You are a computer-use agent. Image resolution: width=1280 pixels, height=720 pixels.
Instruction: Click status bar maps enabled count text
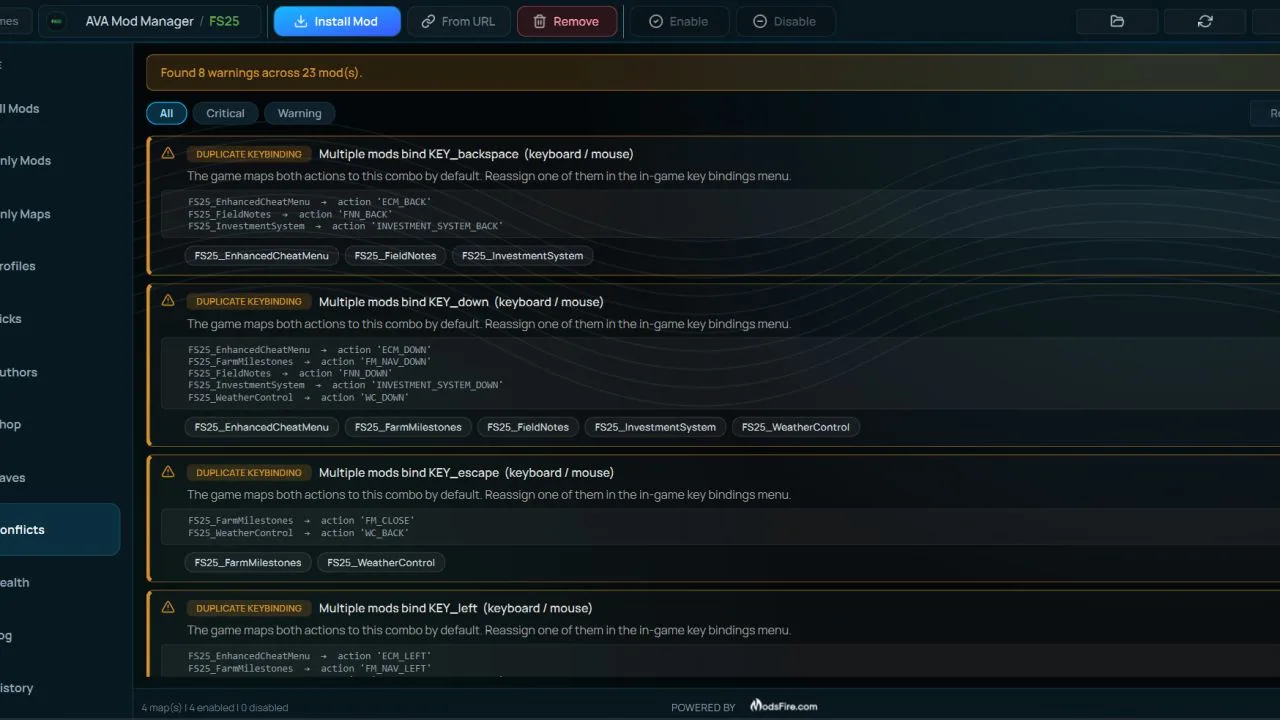point(215,707)
